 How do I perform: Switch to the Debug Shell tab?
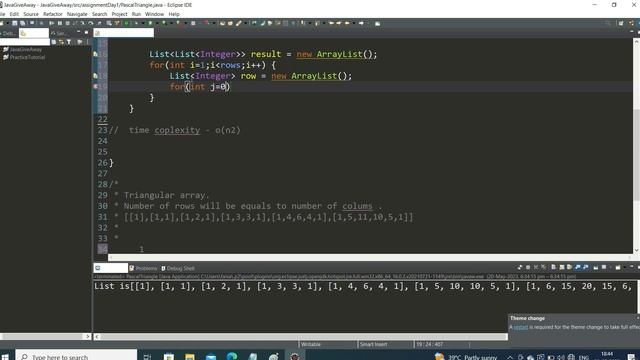178,268
